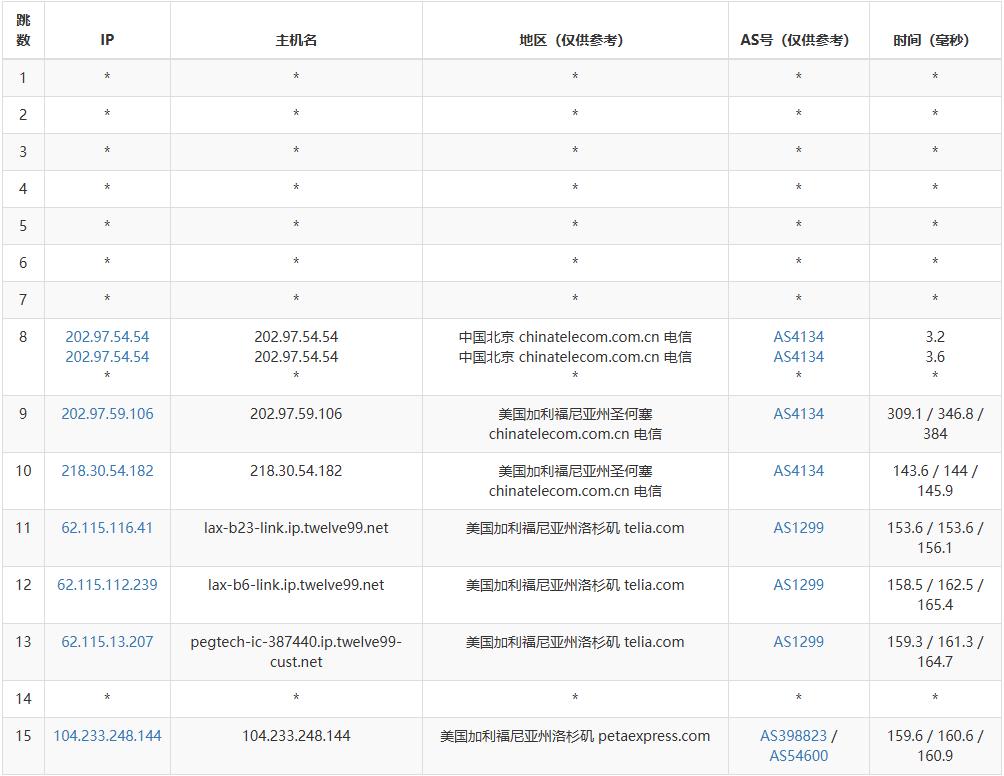Click the petaexpress.com region cell in hop 15

pyautogui.click(x=575, y=736)
